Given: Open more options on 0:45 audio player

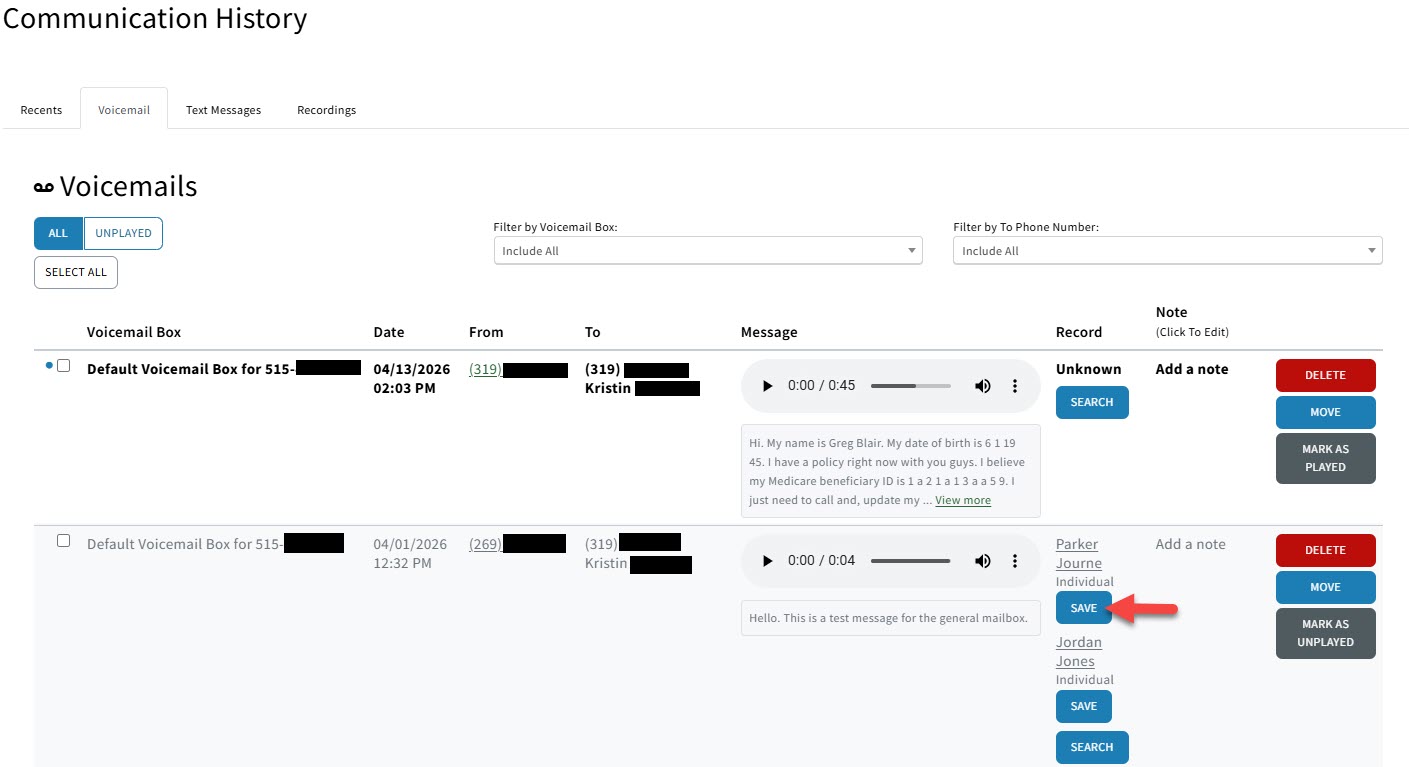Looking at the screenshot, I should pos(1015,386).
